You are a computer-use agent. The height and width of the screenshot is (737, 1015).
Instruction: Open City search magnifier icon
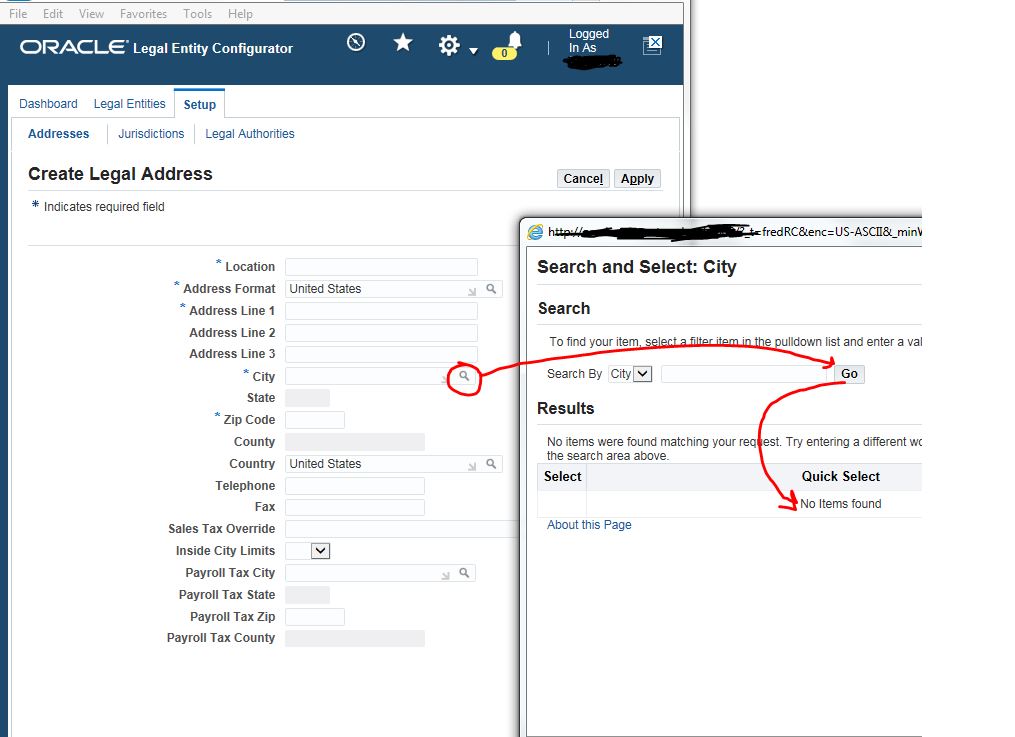coord(464,375)
